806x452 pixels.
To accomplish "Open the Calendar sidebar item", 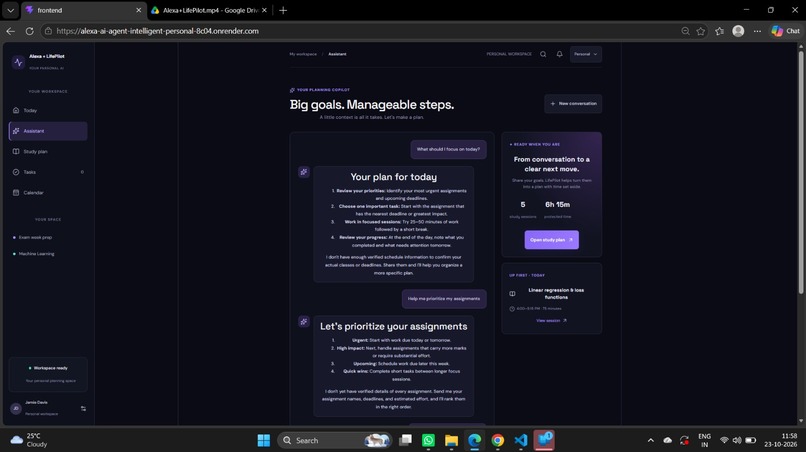I will [x=48, y=192].
